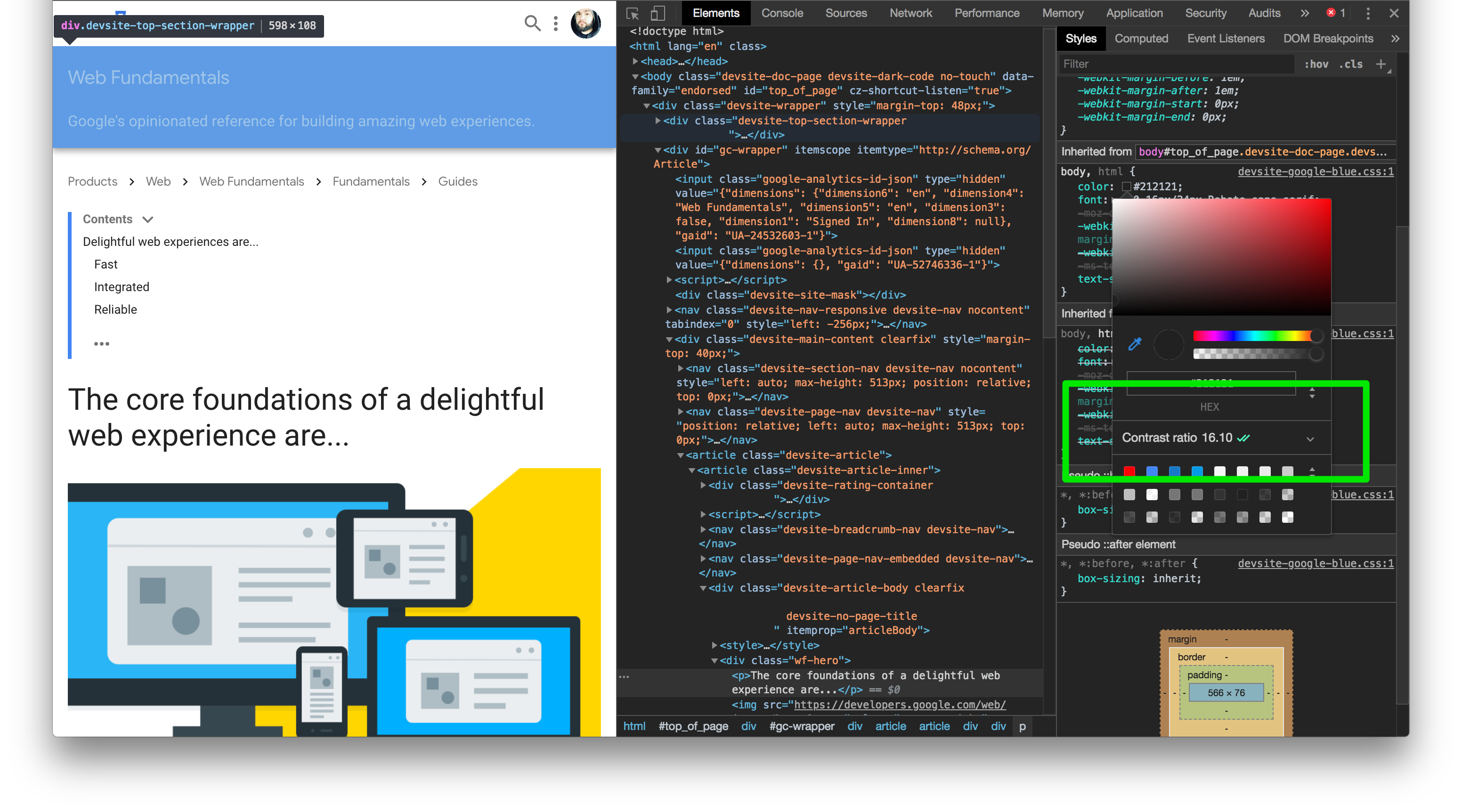The height and width of the screenshot is (812, 1462).
Task: Click inside the color spectrum gradient area
Action: (1221, 257)
